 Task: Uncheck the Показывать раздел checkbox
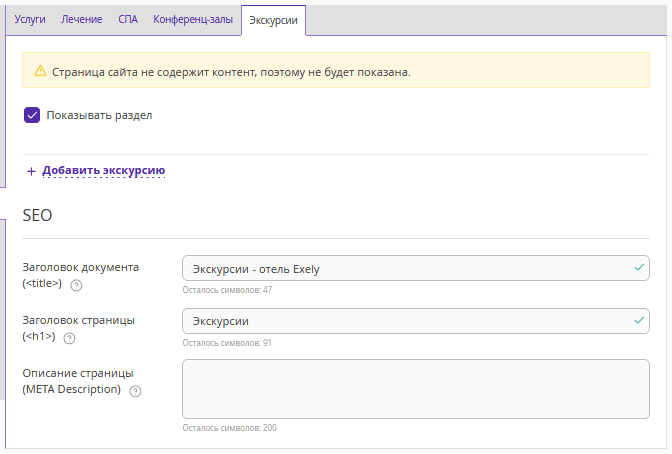[x=32, y=115]
